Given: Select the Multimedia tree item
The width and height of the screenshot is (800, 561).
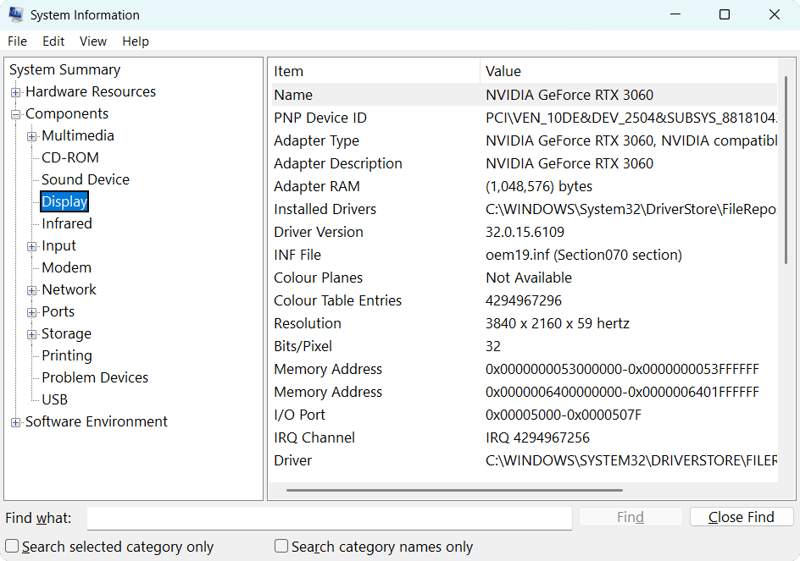Looking at the screenshot, I should pos(78,136).
